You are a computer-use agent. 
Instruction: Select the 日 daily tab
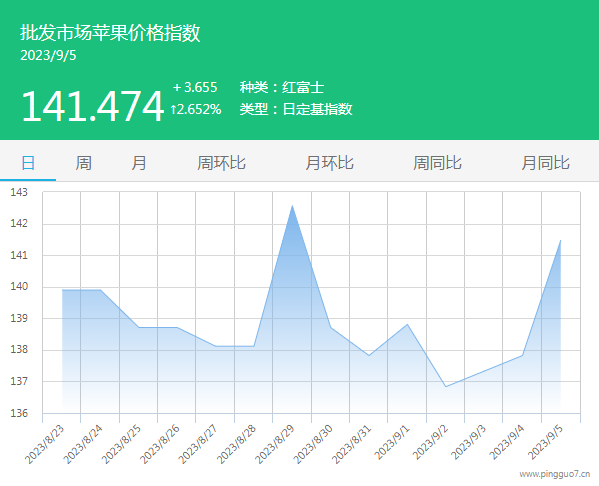pos(28,163)
